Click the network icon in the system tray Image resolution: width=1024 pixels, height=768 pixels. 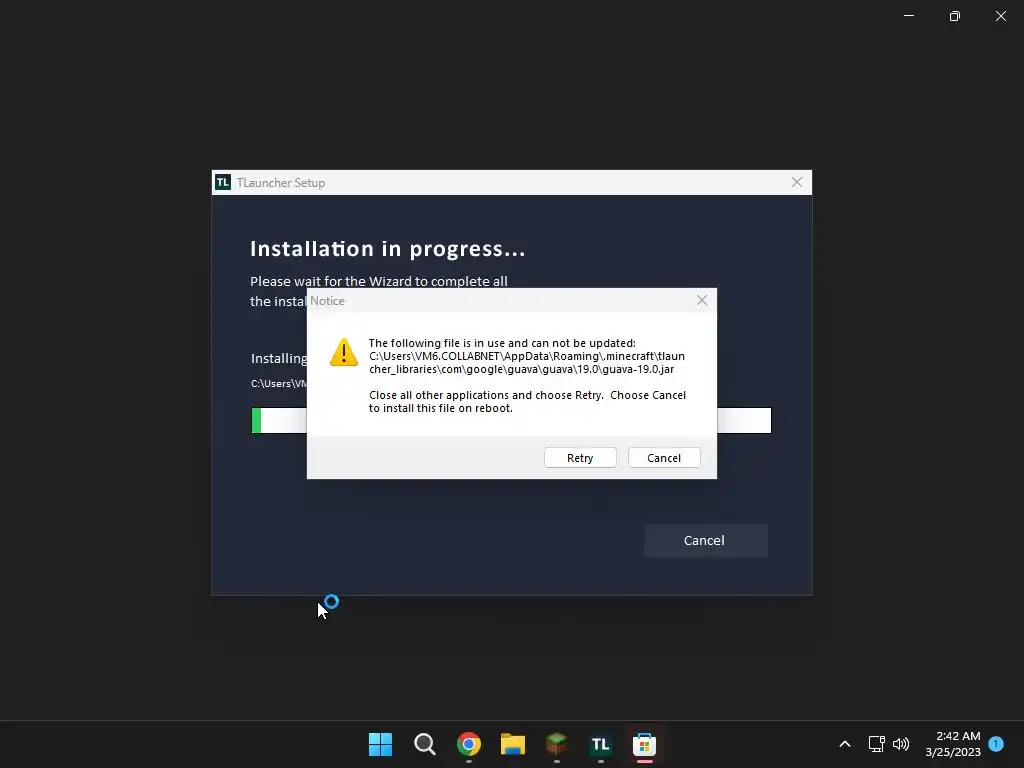click(876, 744)
